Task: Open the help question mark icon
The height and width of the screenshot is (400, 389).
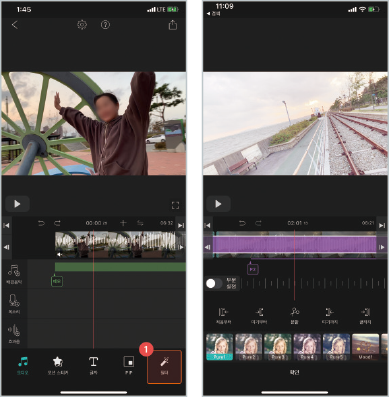Action: 105,25
